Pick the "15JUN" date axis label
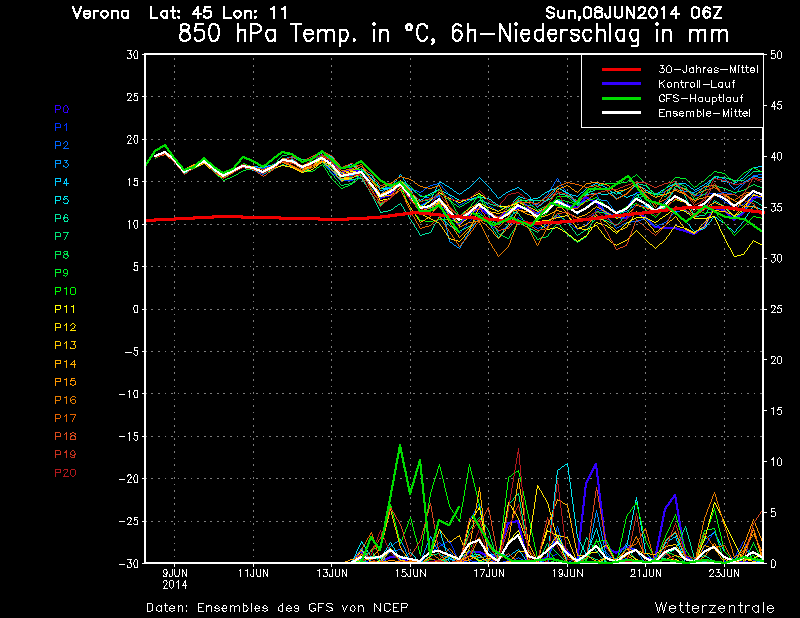Viewport: 800px width, 618px height. pos(410,573)
